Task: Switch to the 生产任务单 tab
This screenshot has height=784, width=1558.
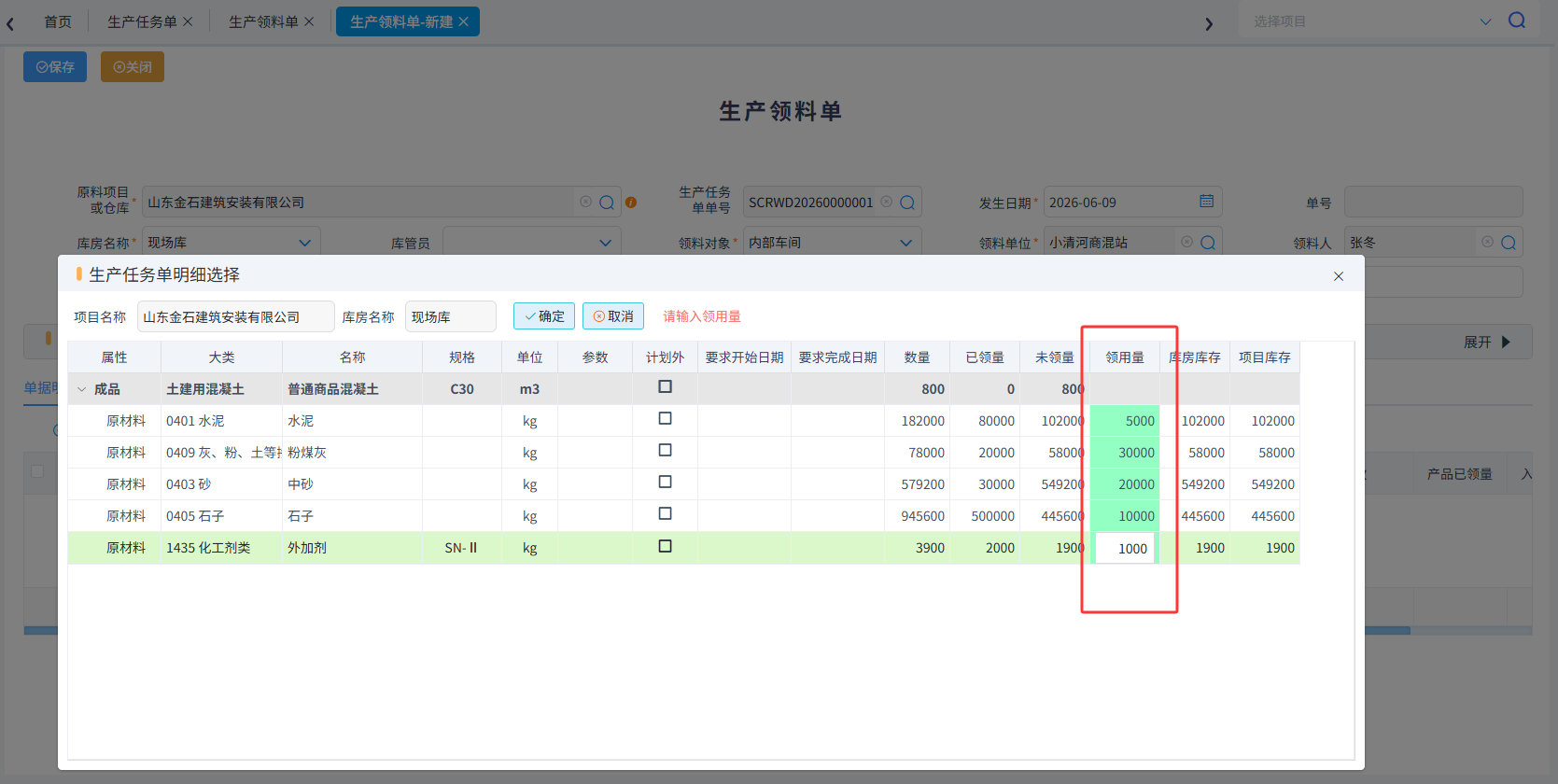Action: 142,21
